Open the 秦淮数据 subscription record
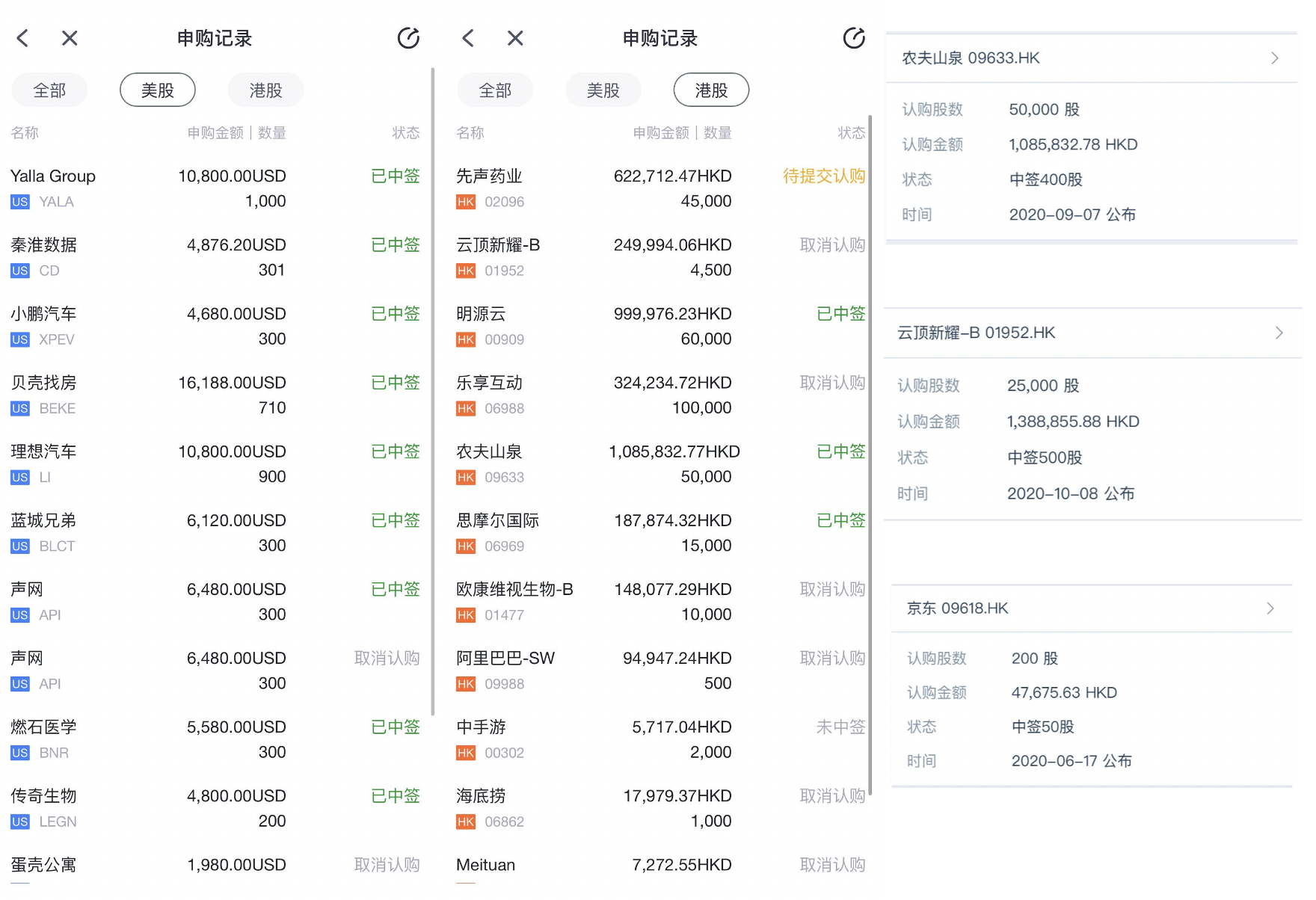 (215, 257)
